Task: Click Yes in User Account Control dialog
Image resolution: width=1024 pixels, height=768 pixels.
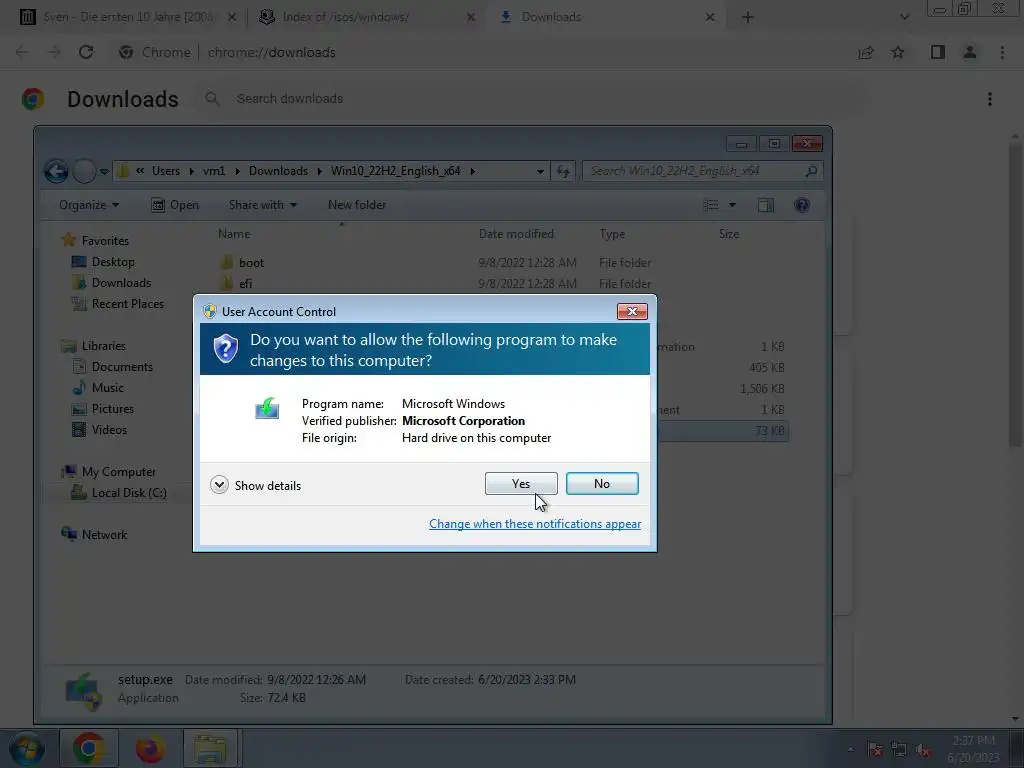Action: click(x=521, y=483)
